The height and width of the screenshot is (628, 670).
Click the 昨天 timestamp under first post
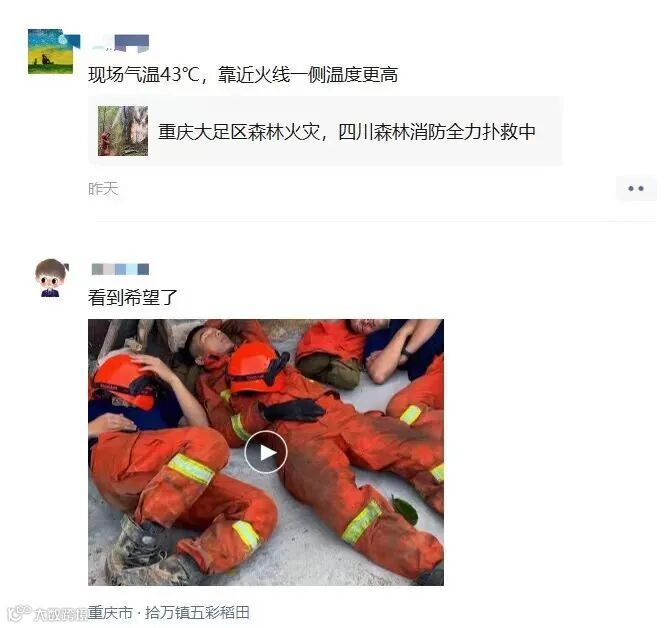tap(103, 188)
